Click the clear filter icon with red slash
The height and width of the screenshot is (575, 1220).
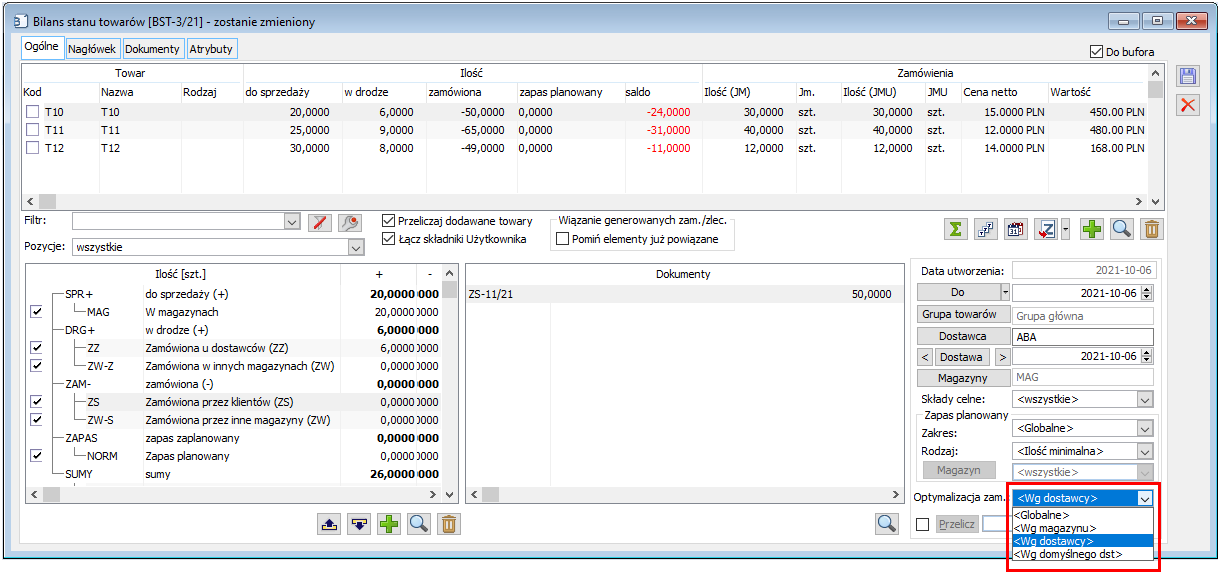point(319,222)
